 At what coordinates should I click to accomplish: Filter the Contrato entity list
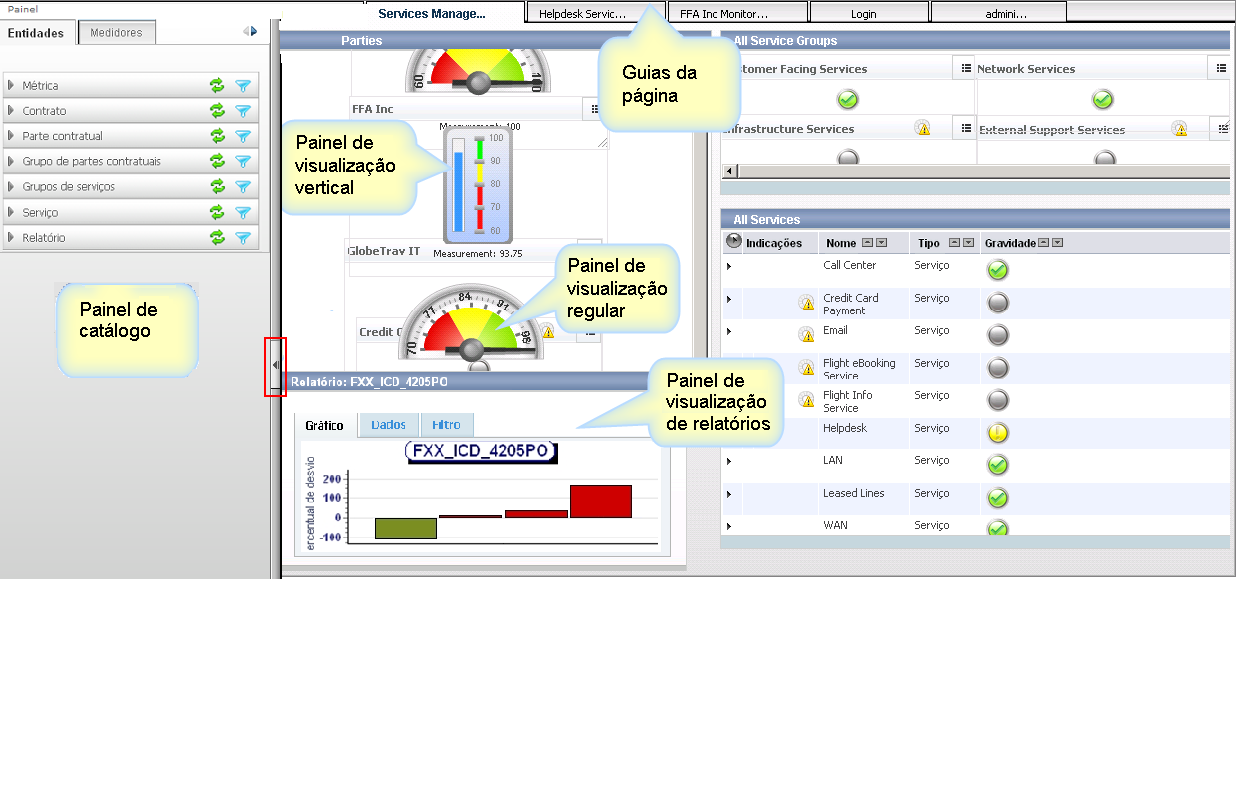pos(242,111)
